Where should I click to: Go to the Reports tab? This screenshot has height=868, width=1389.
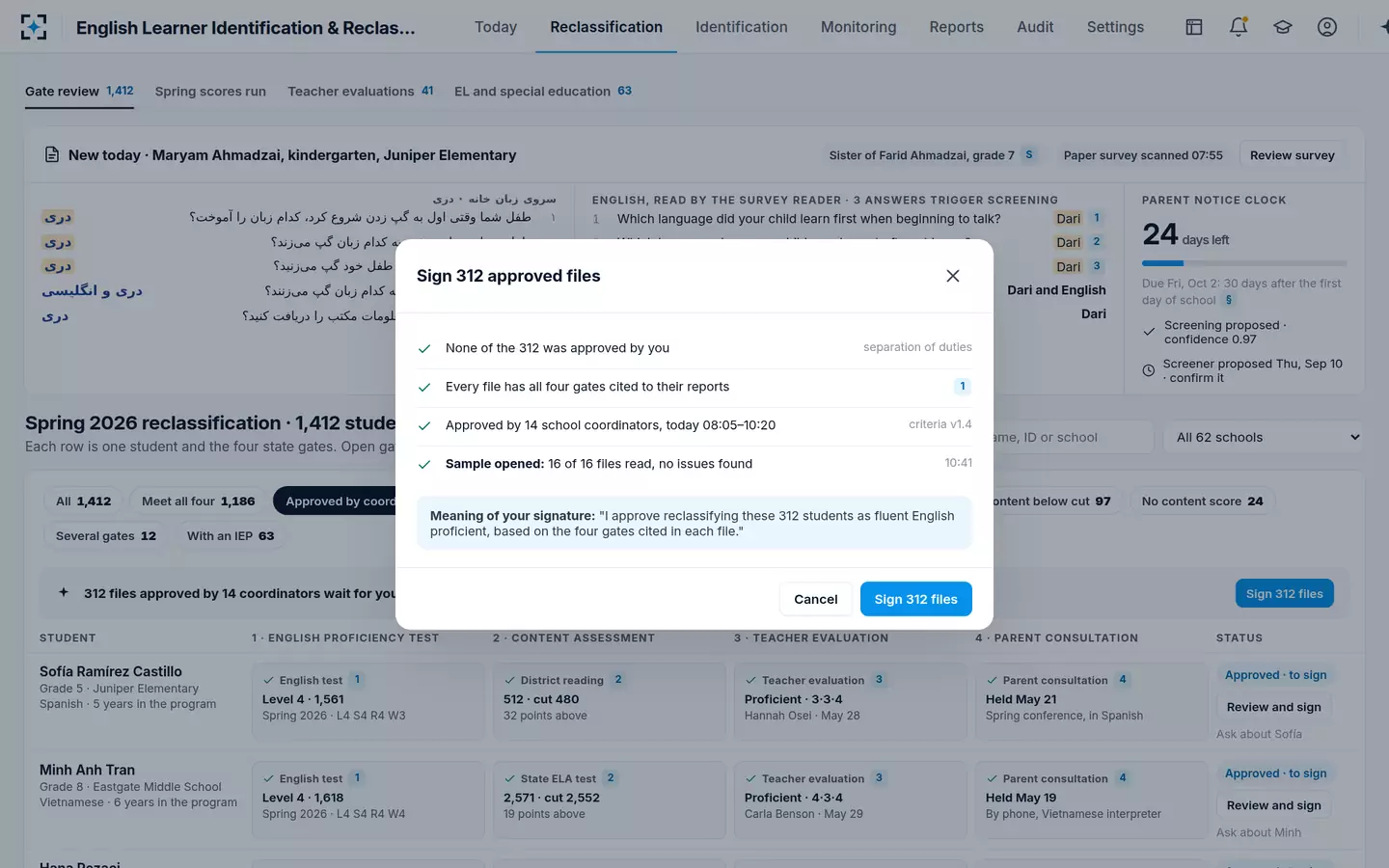pos(957,27)
